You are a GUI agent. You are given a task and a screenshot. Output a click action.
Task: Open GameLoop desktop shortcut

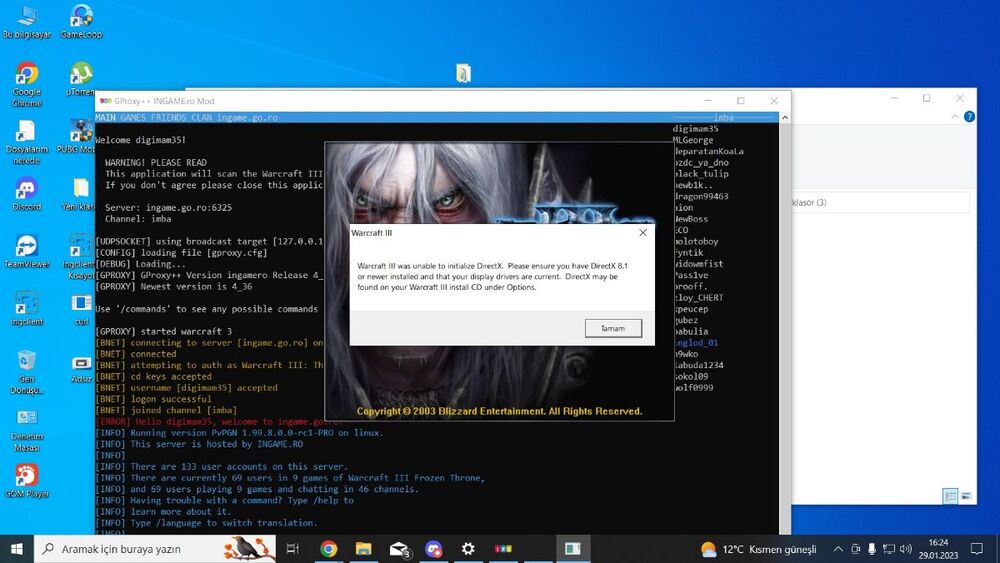pyautogui.click(x=81, y=18)
